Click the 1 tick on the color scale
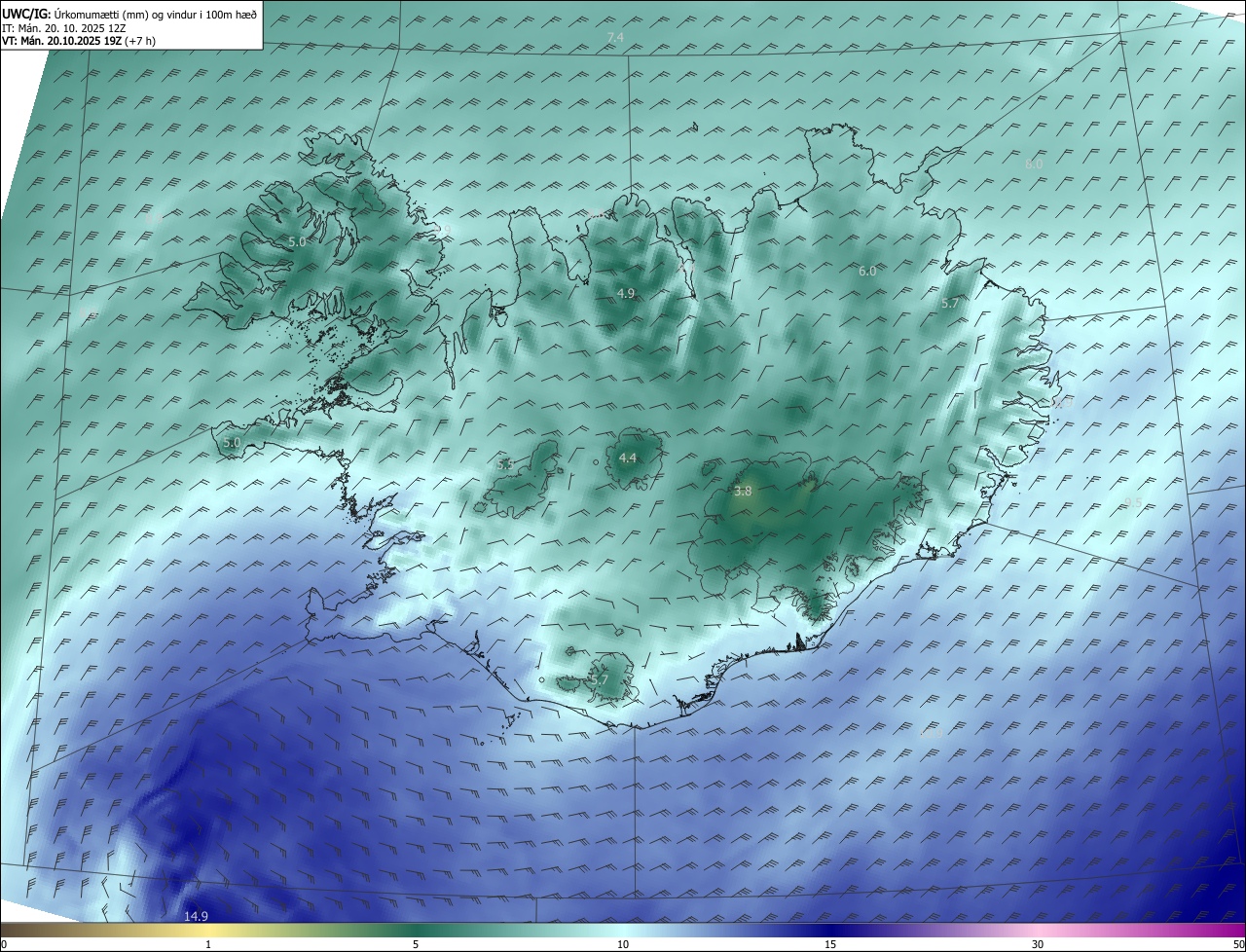The width and height of the screenshot is (1246, 952). 208,944
